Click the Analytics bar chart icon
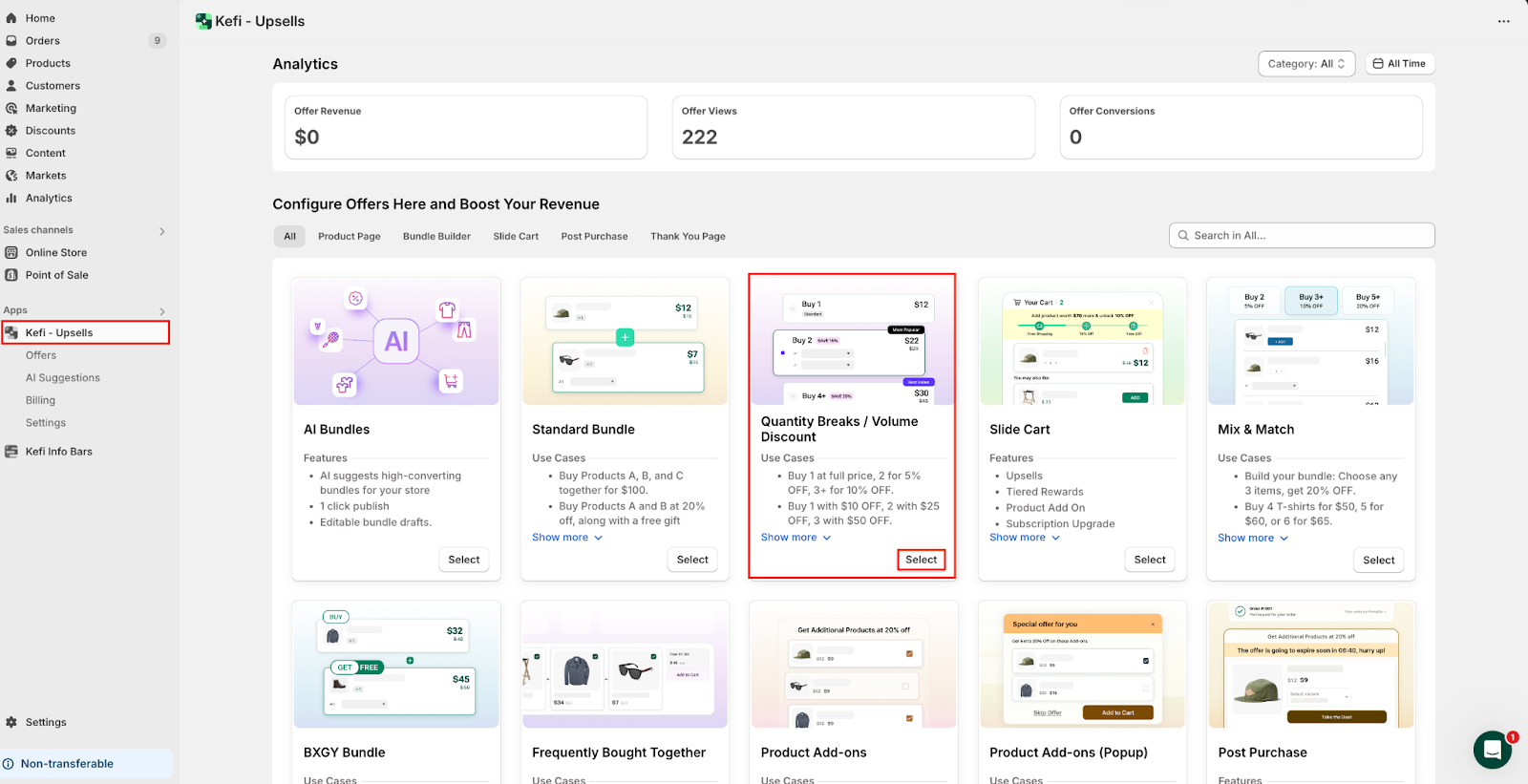 [x=11, y=199]
